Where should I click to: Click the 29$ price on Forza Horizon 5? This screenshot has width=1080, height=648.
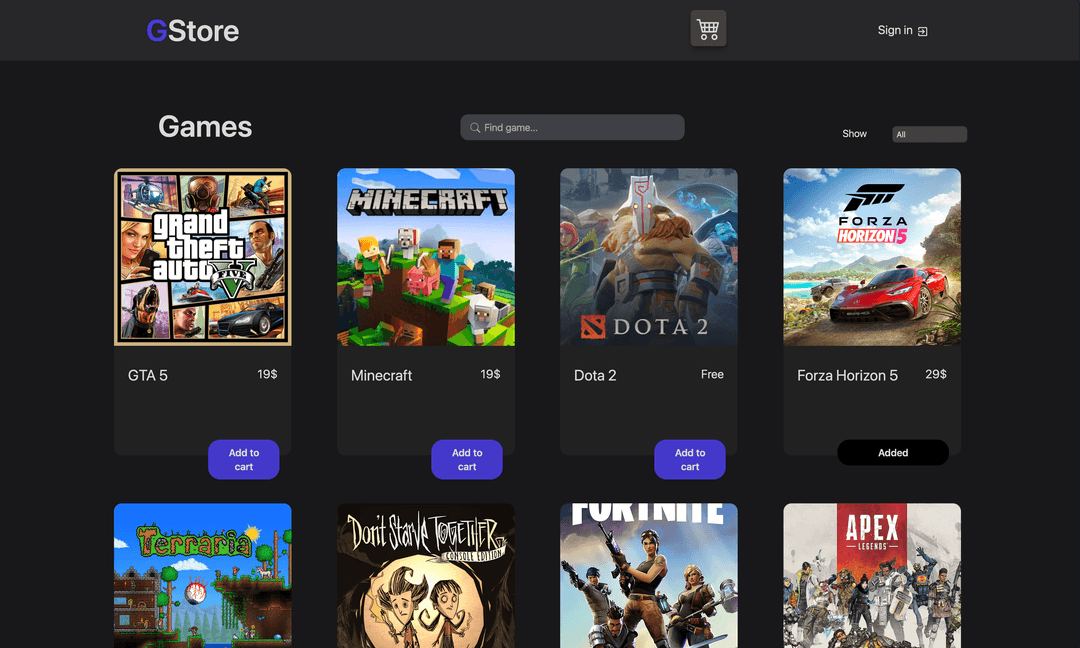(935, 374)
